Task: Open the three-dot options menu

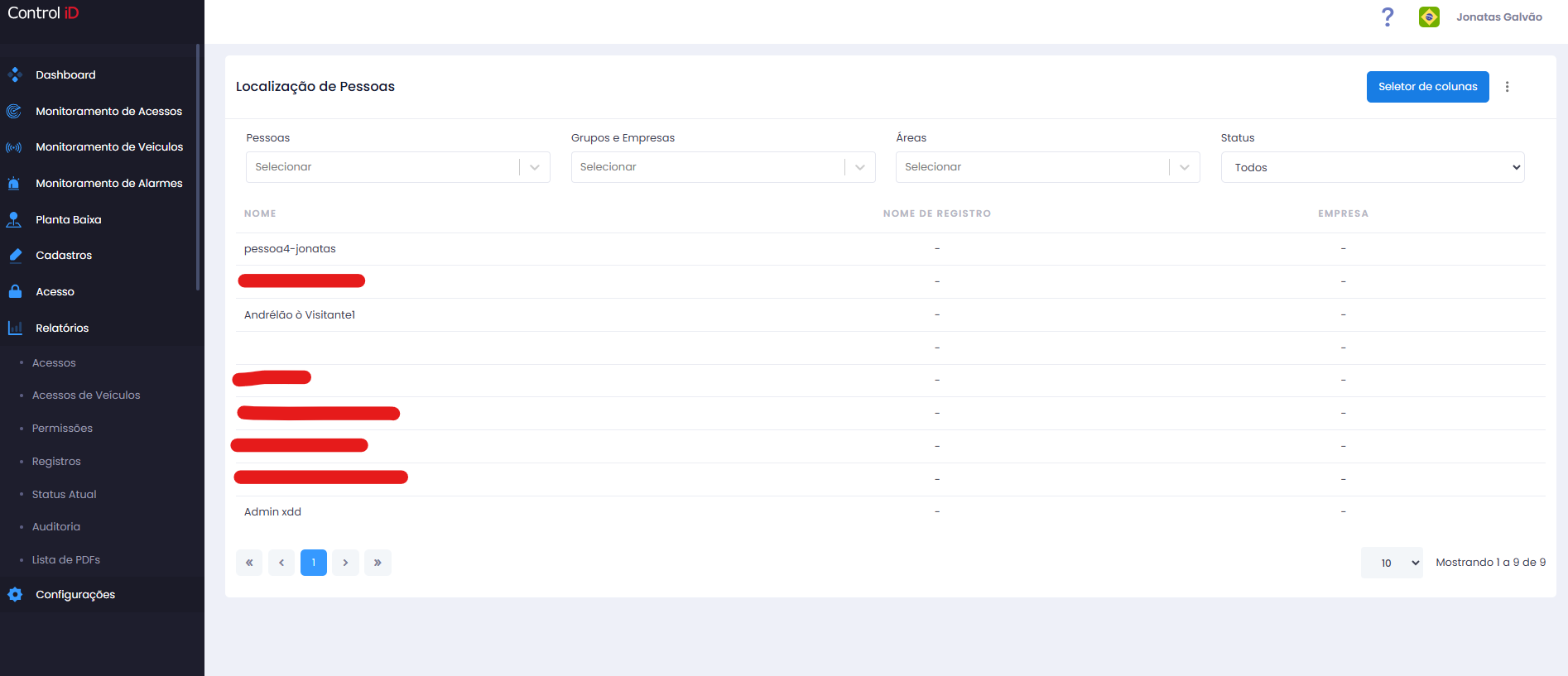Action: click(x=1508, y=87)
